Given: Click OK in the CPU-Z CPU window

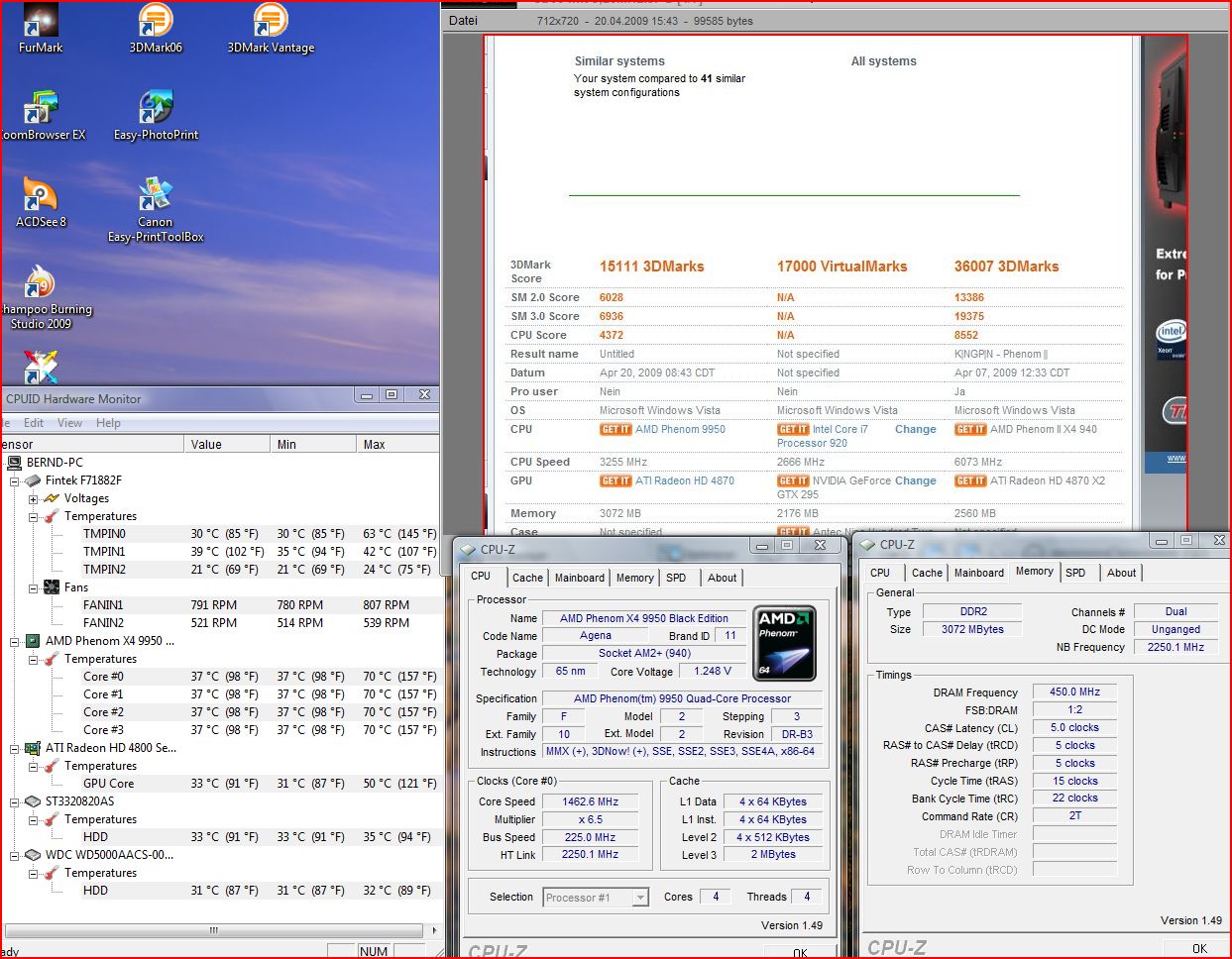Looking at the screenshot, I should [800, 952].
